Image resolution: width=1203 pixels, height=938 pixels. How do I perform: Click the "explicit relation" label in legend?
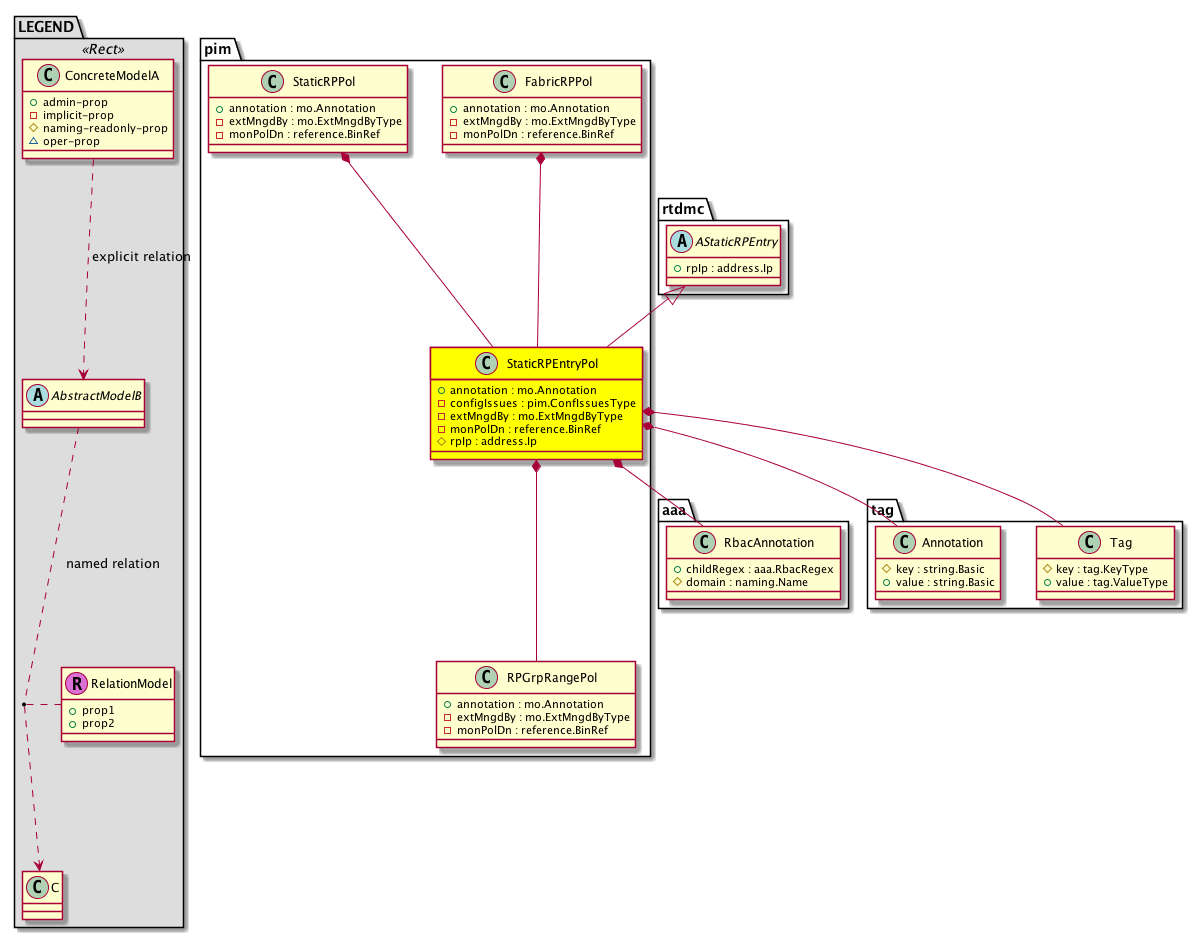[x=140, y=257]
